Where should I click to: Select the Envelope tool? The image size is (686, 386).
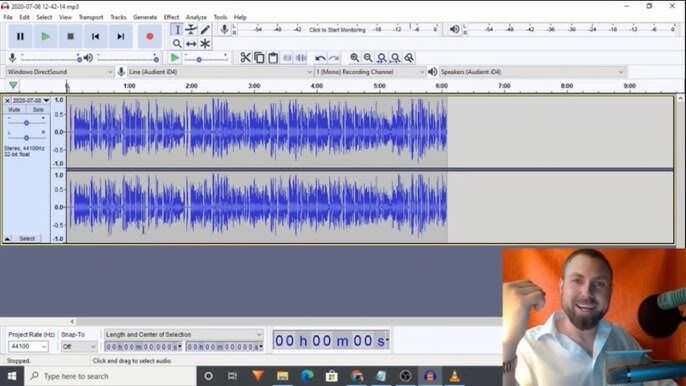(191, 30)
